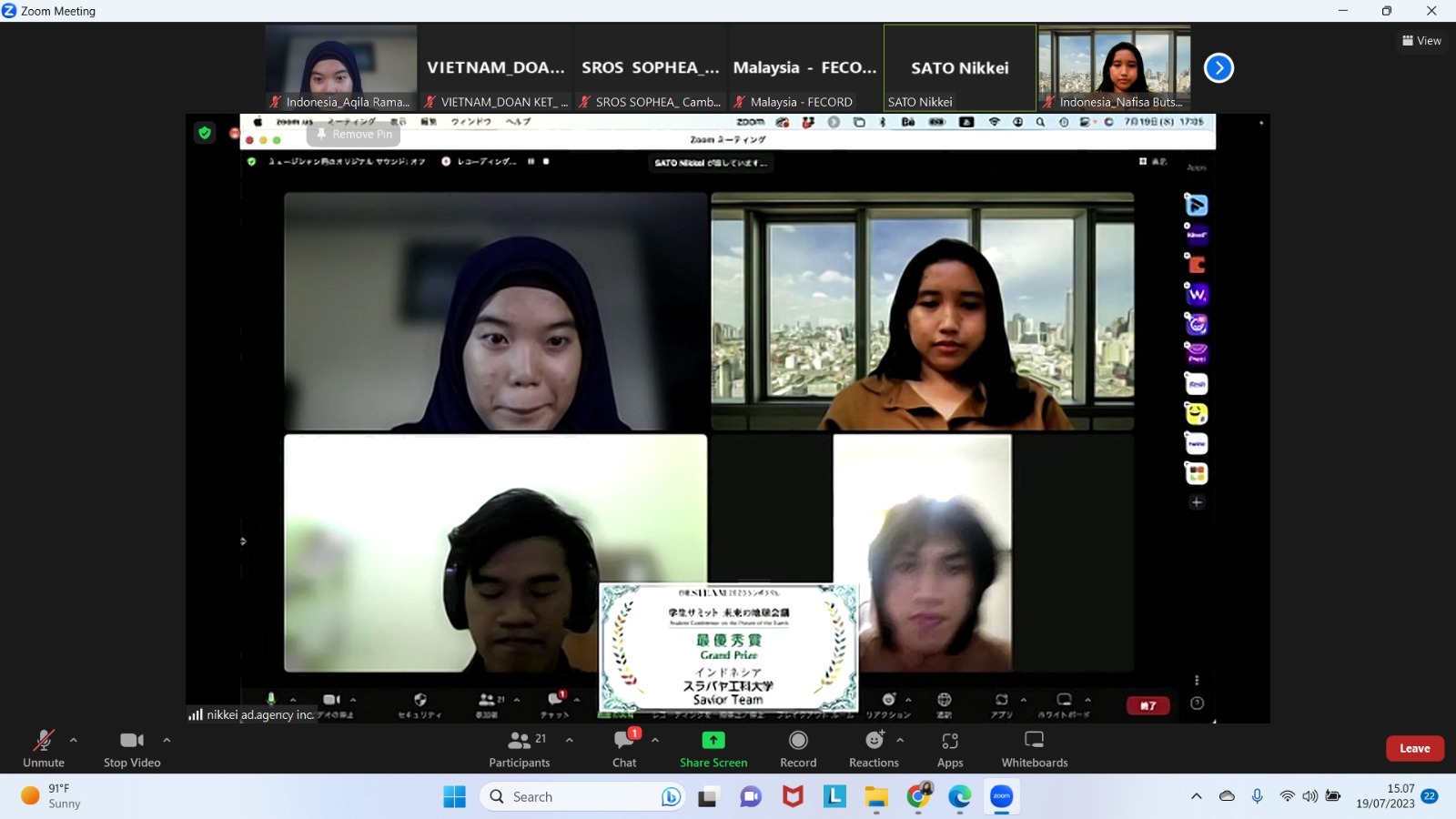
Task: Open the Reactions menu
Action: tap(874, 748)
